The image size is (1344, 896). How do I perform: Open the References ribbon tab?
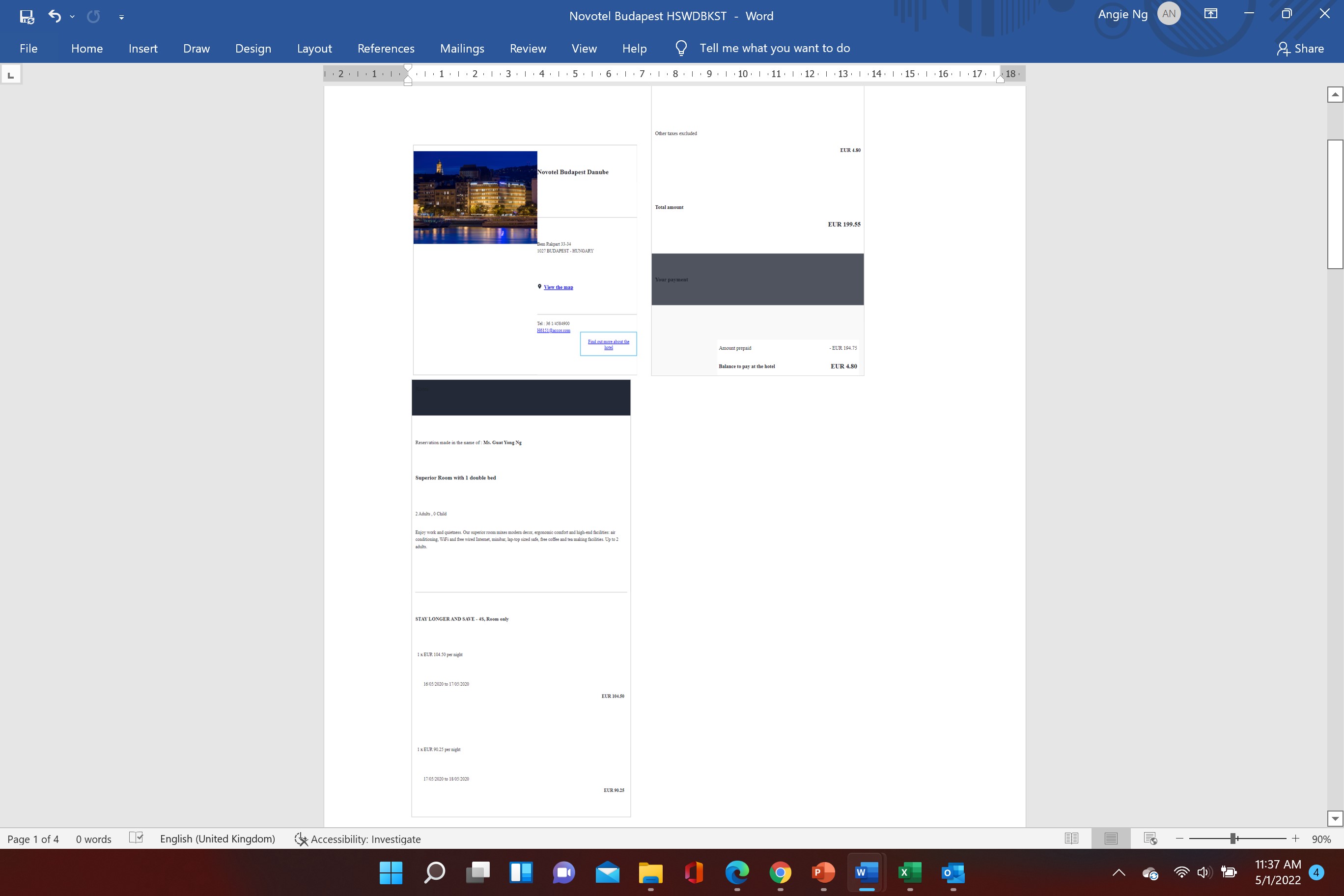[386, 48]
